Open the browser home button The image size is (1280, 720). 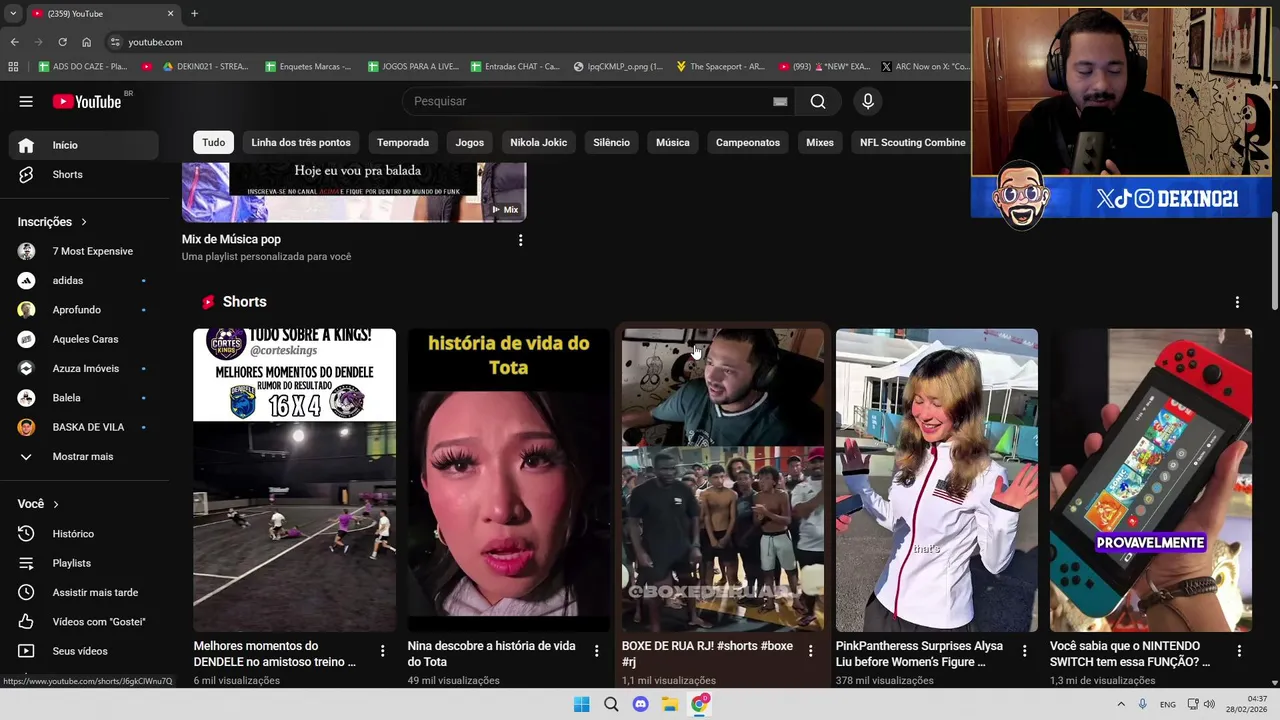[86, 42]
